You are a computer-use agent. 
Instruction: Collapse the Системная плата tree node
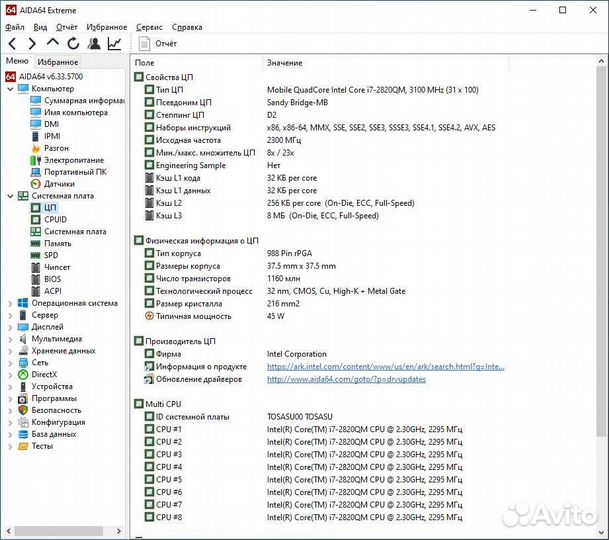(x=10, y=196)
